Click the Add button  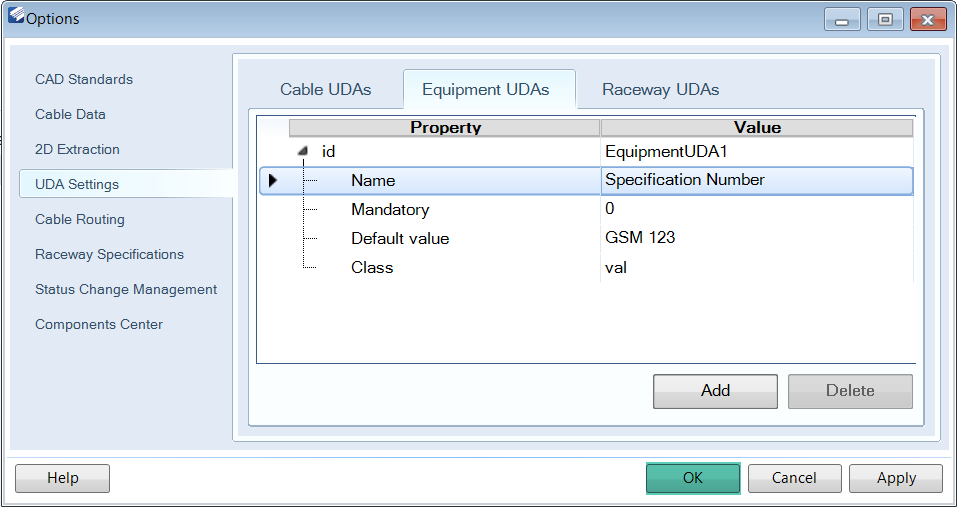point(715,391)
